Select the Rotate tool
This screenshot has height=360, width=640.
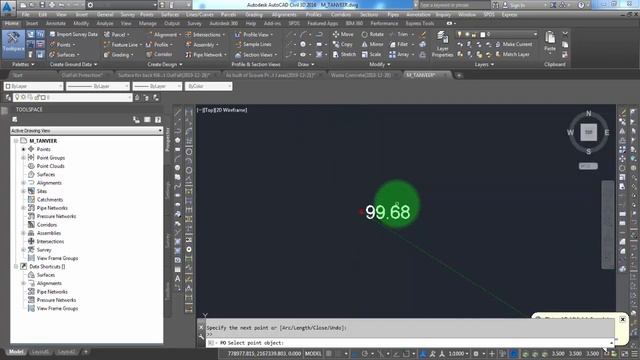(x=373, y=35)
